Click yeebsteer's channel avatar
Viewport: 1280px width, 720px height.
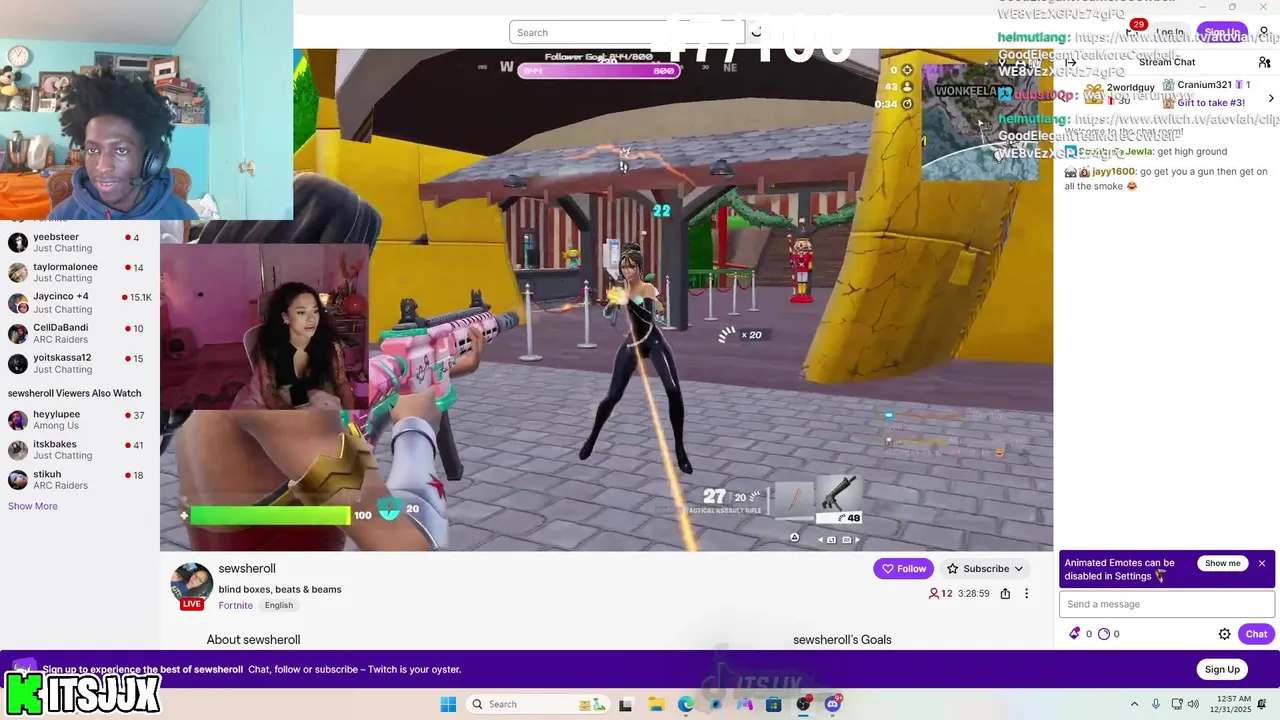pos(18,242)
